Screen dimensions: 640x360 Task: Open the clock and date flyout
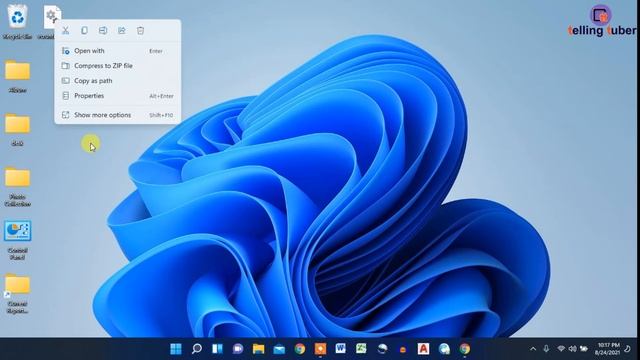(x=607, y=349)
